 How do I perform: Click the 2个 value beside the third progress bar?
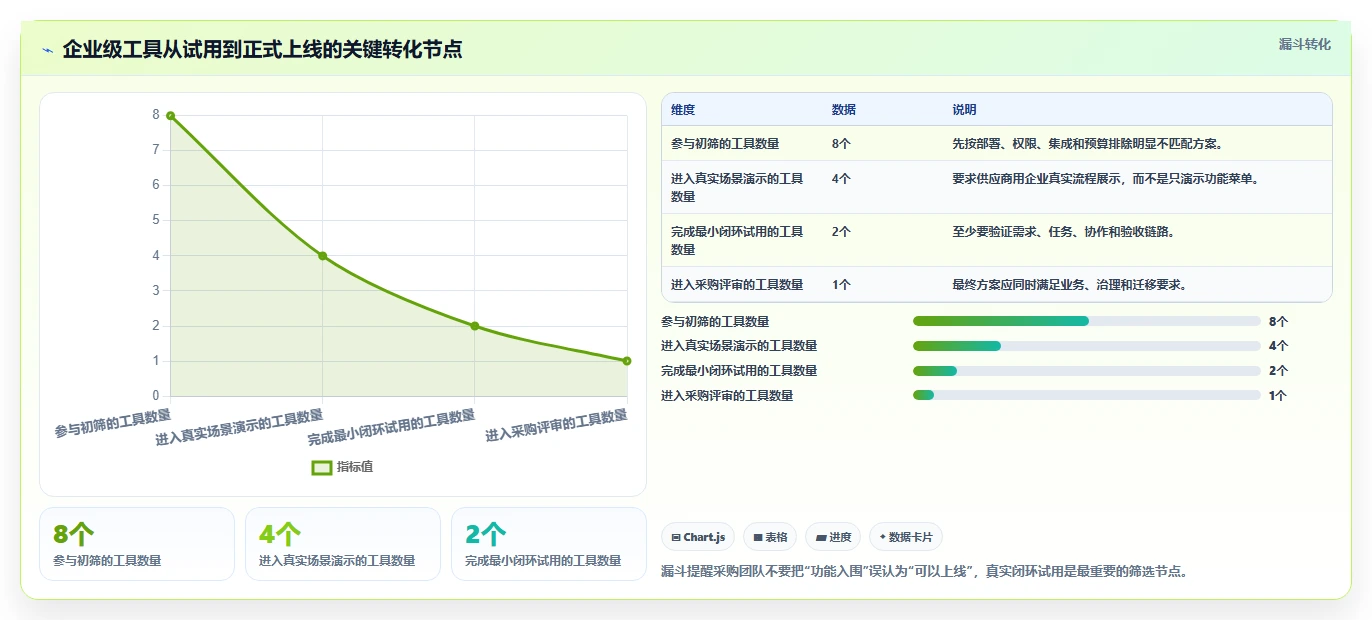pyautogui.click(x=1278, y=371)
